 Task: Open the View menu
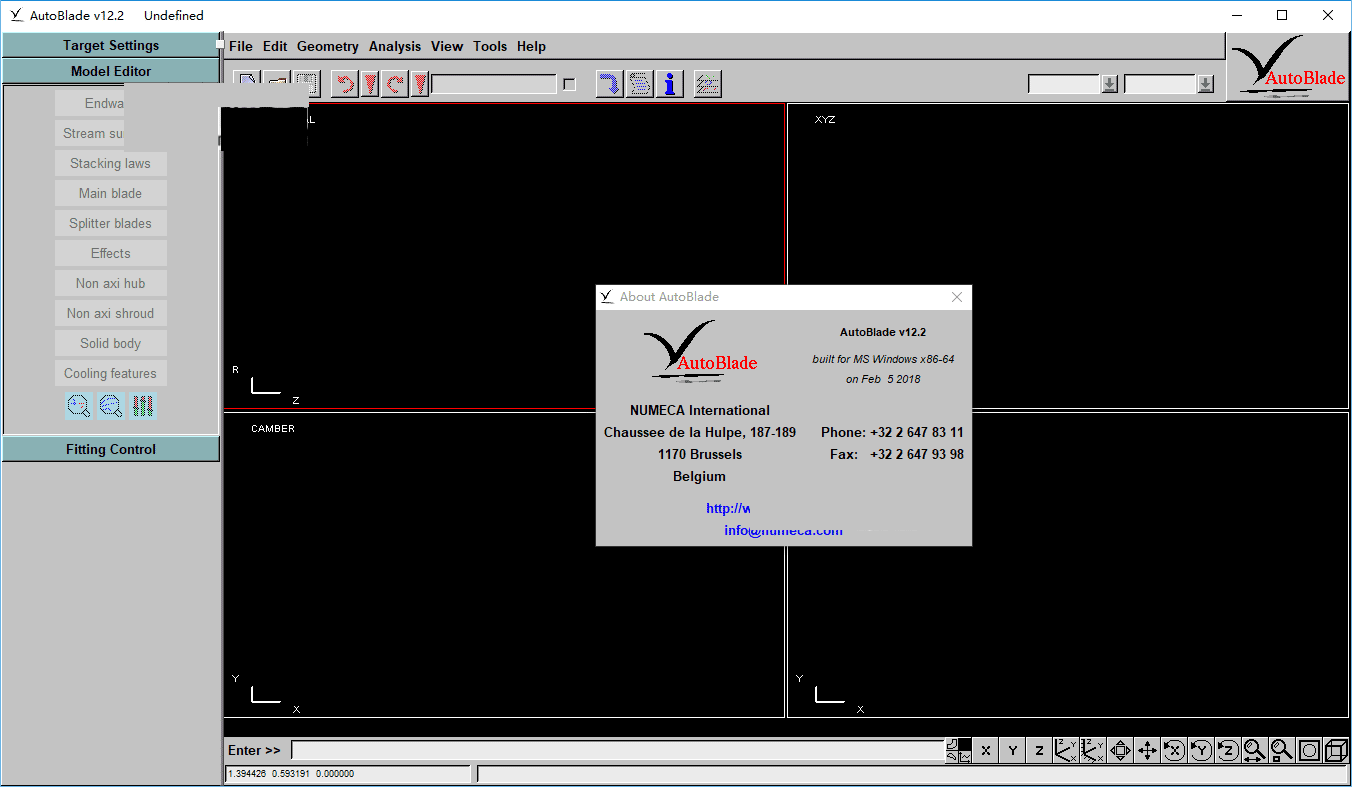(x=447, y=46)
